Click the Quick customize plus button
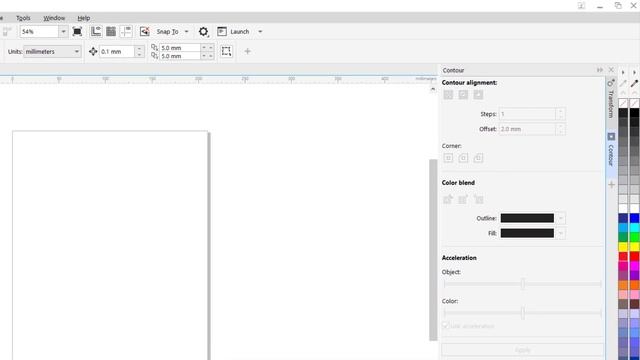Screen dimensions: 640x360 click(x=247, y=51)
